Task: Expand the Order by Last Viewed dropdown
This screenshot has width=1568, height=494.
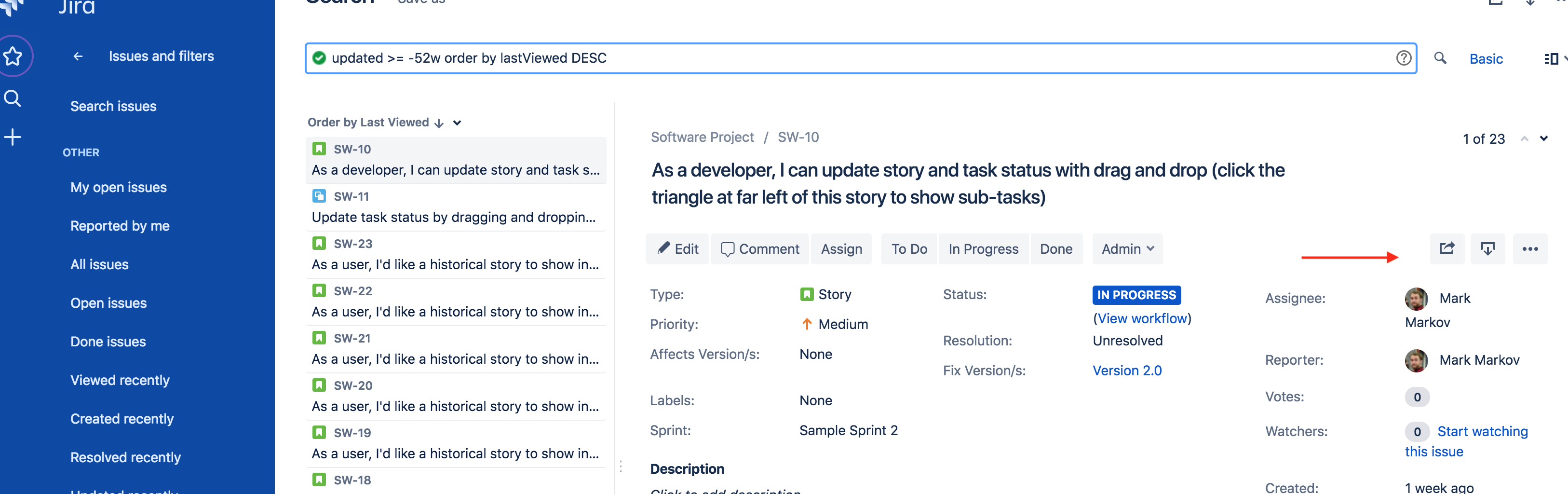Action: (x=457, y=123)
